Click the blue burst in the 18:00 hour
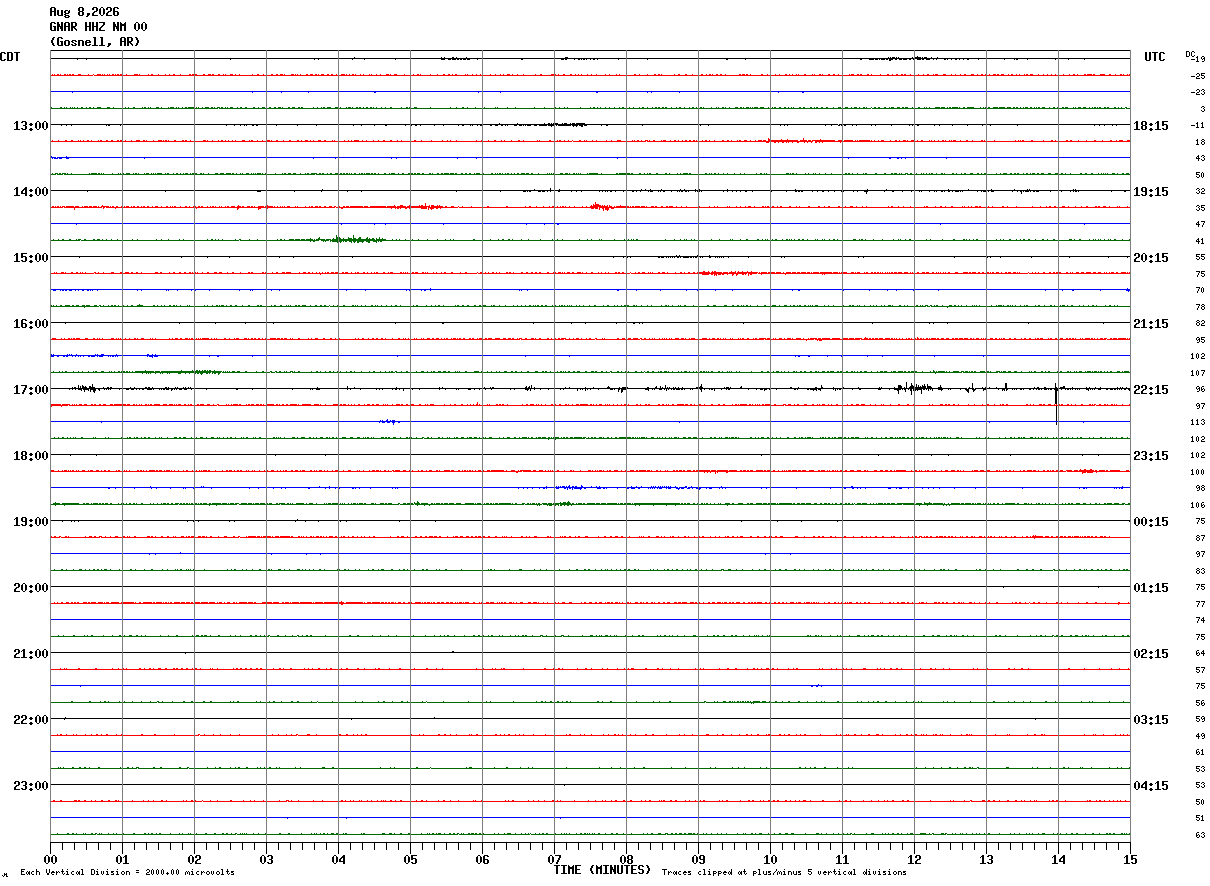This screenshot has height=886, width=1210. point(625,487)
